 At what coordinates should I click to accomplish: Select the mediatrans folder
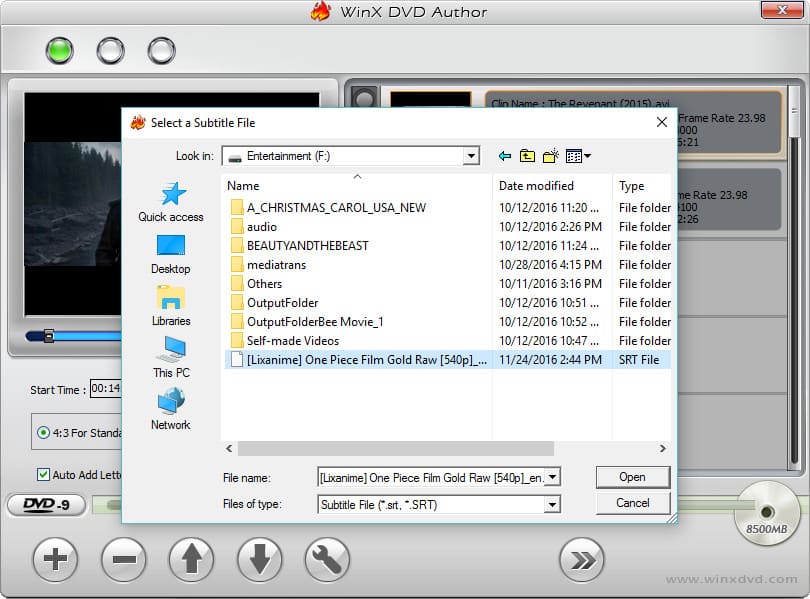click(x=276, y=265)
